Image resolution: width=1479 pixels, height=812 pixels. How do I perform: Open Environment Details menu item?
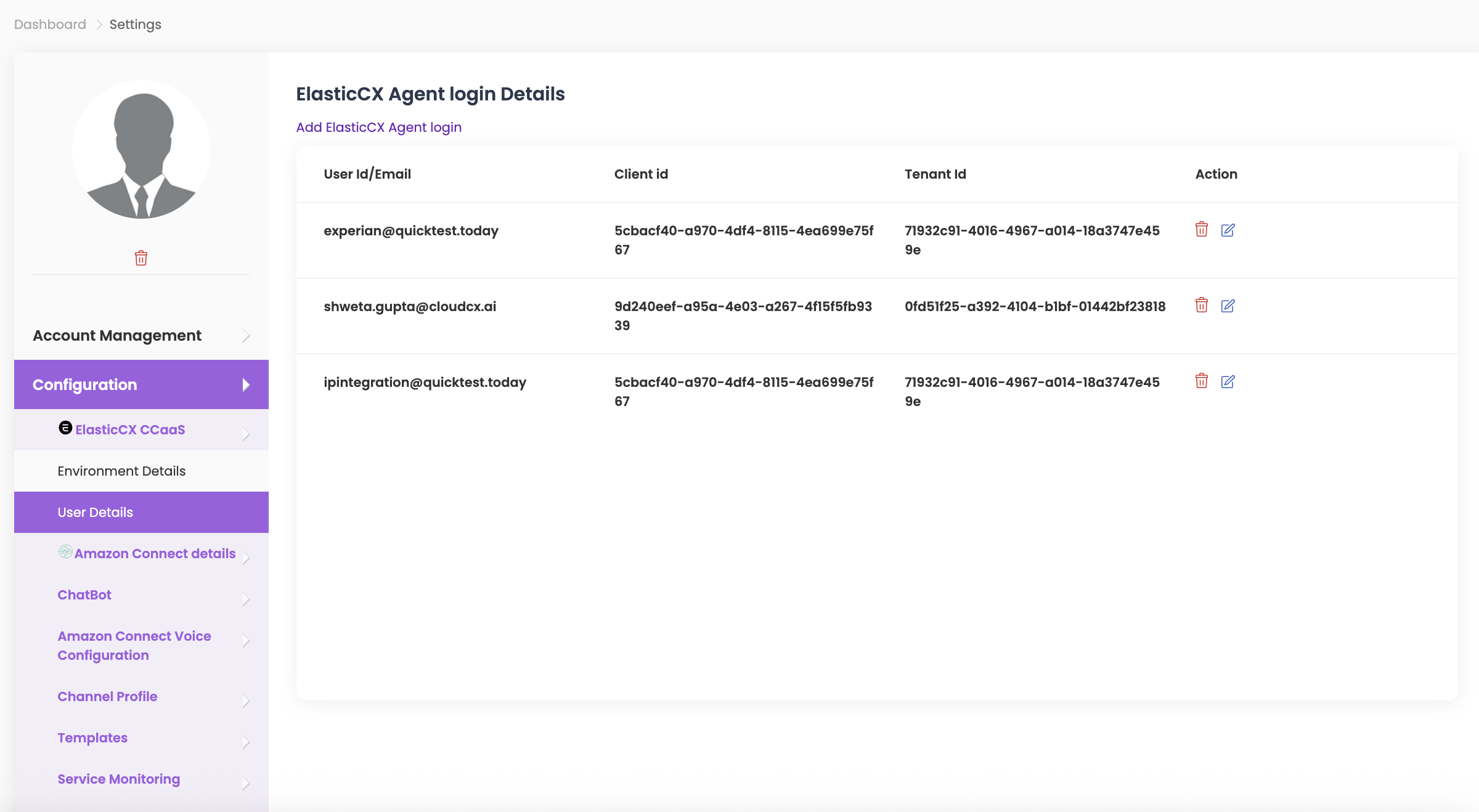point(121,471)
